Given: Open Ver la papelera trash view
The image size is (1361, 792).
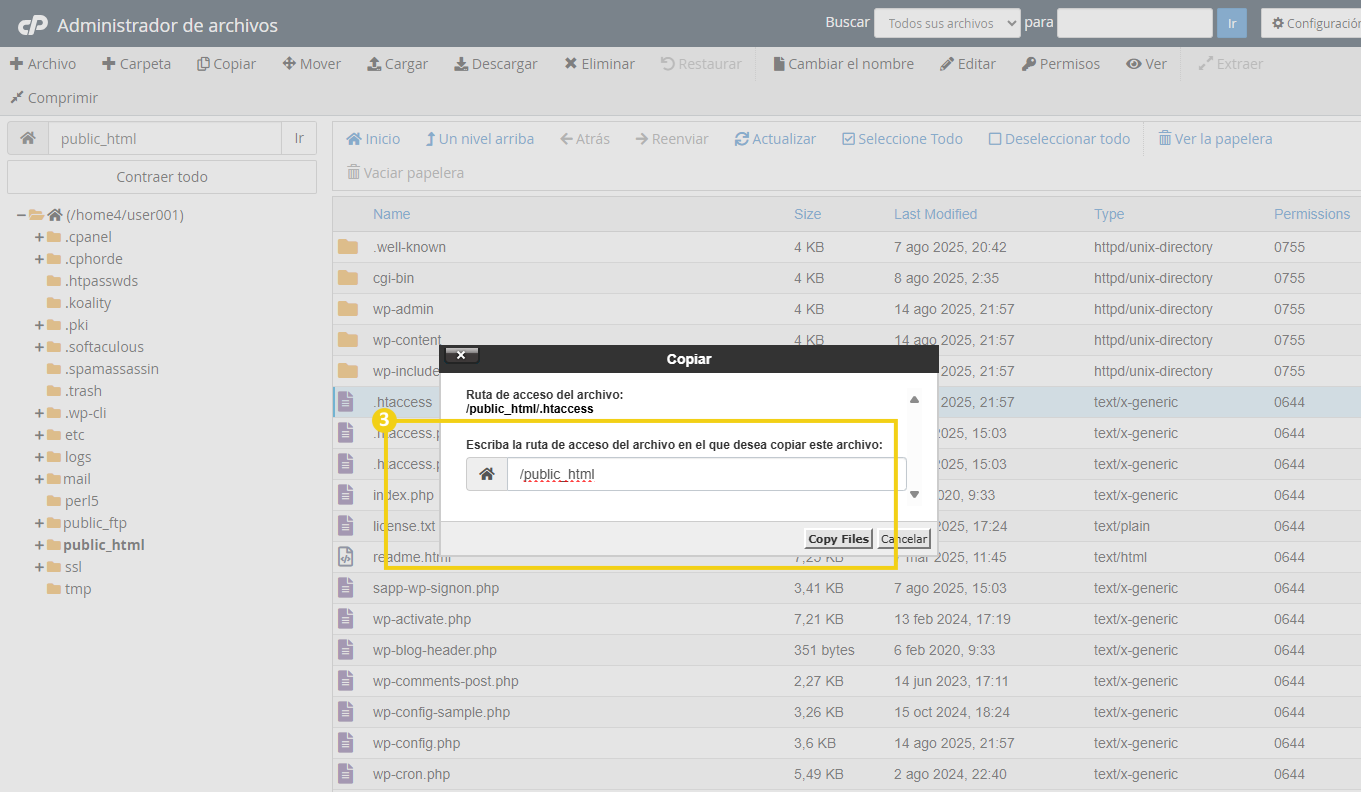Looking at the screenshot, I should click(1214, 138).
